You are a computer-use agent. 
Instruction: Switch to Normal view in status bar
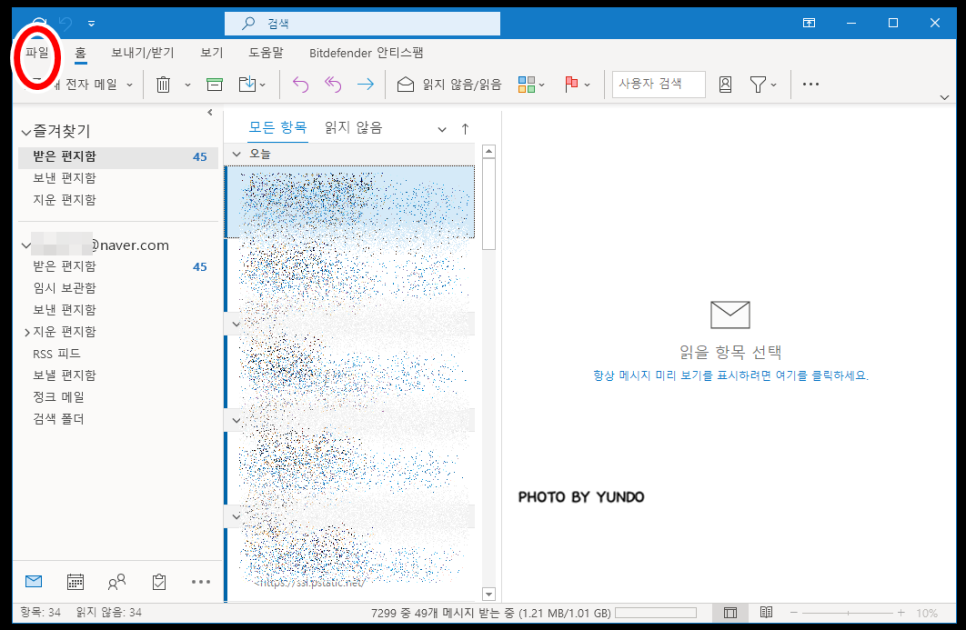click(731, 612)
